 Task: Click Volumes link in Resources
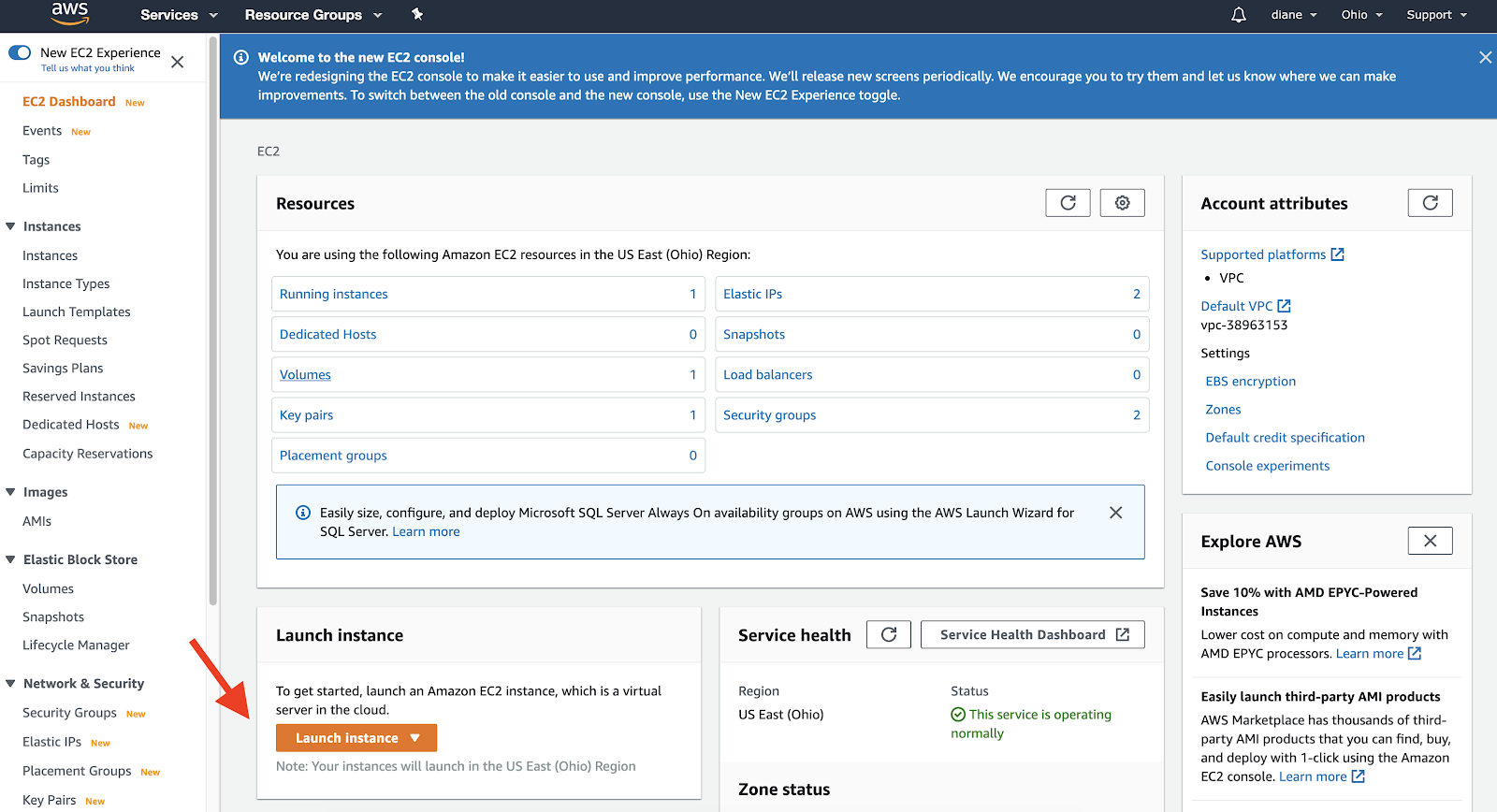pyautogui.click(x=305, y=374)
